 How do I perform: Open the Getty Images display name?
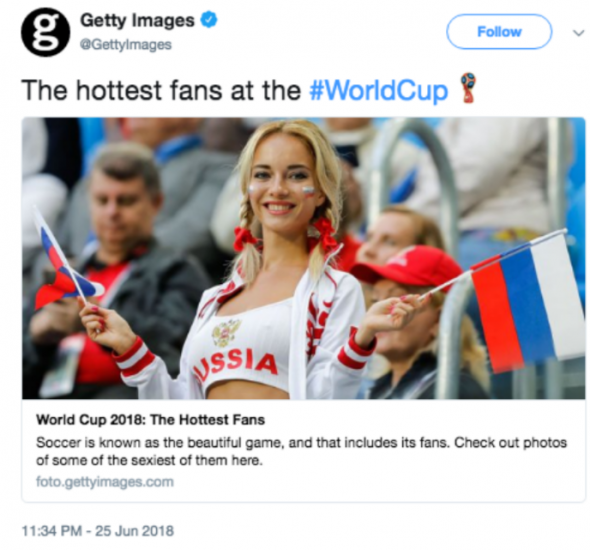[x=137, y=20]
